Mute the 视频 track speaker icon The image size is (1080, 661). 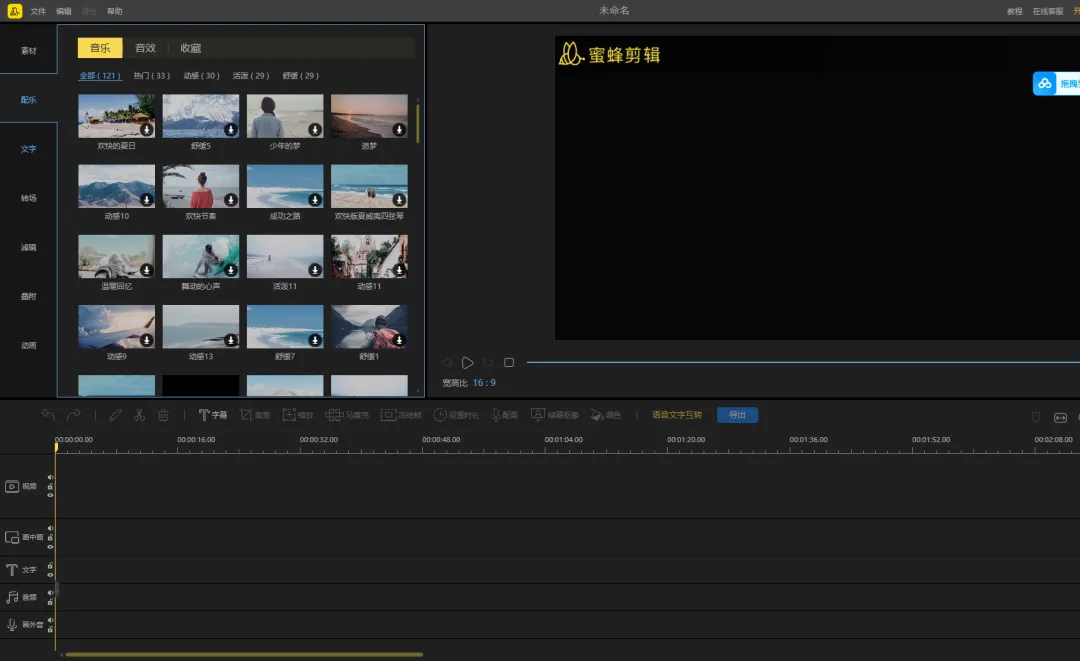(50, 478)
